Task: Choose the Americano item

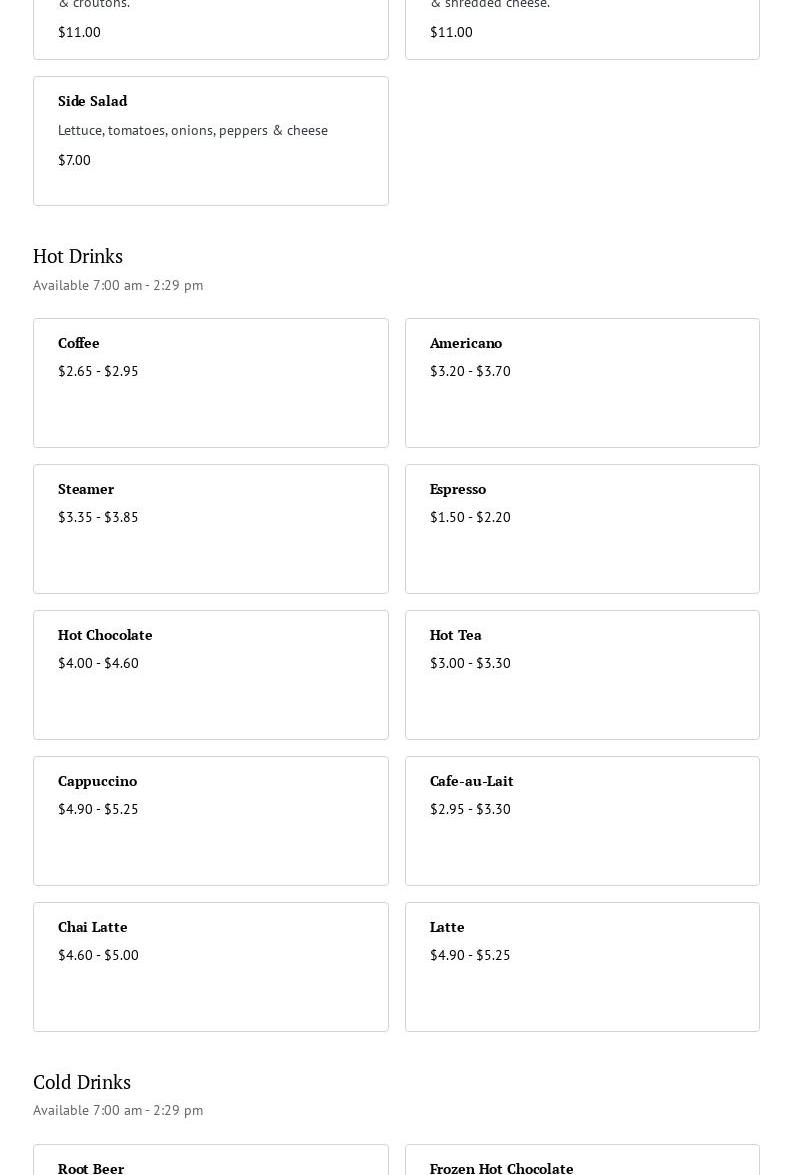Action: pos(582,382)
